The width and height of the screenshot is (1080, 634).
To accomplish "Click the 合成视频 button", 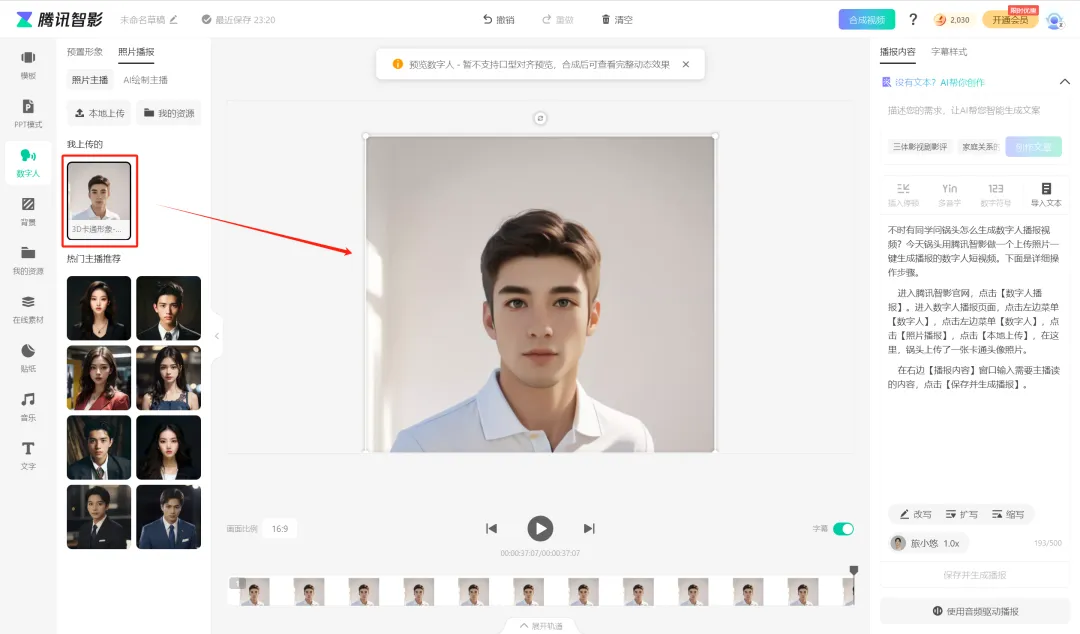I will tap(866, 19).
